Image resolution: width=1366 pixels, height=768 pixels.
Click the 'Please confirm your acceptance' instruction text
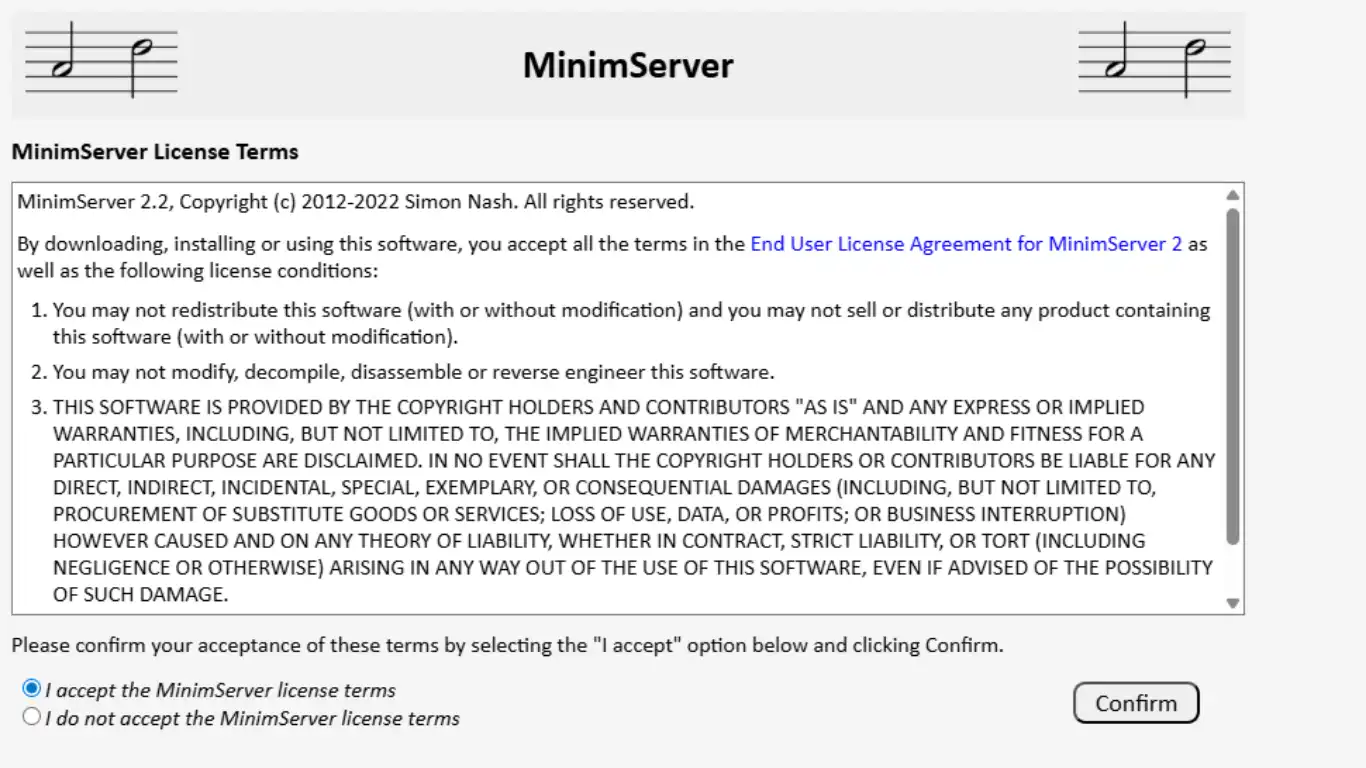[507, 645]
